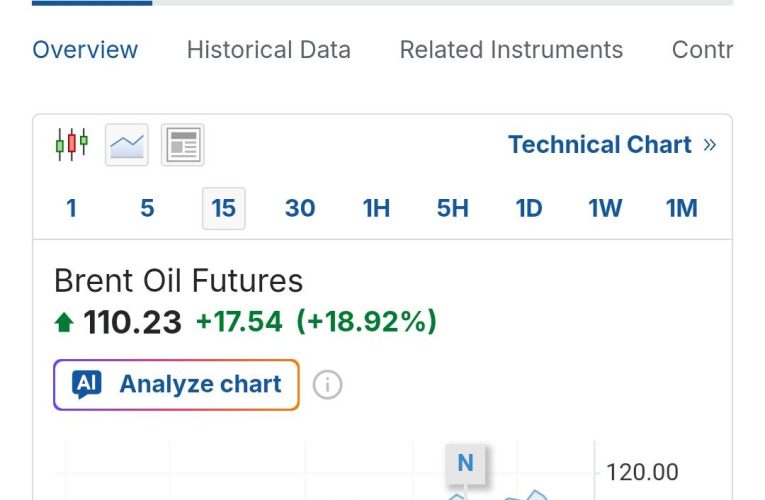Go to the Historical Data tab
Viewport: 765px width, 500px height.
tap(268, 50)
